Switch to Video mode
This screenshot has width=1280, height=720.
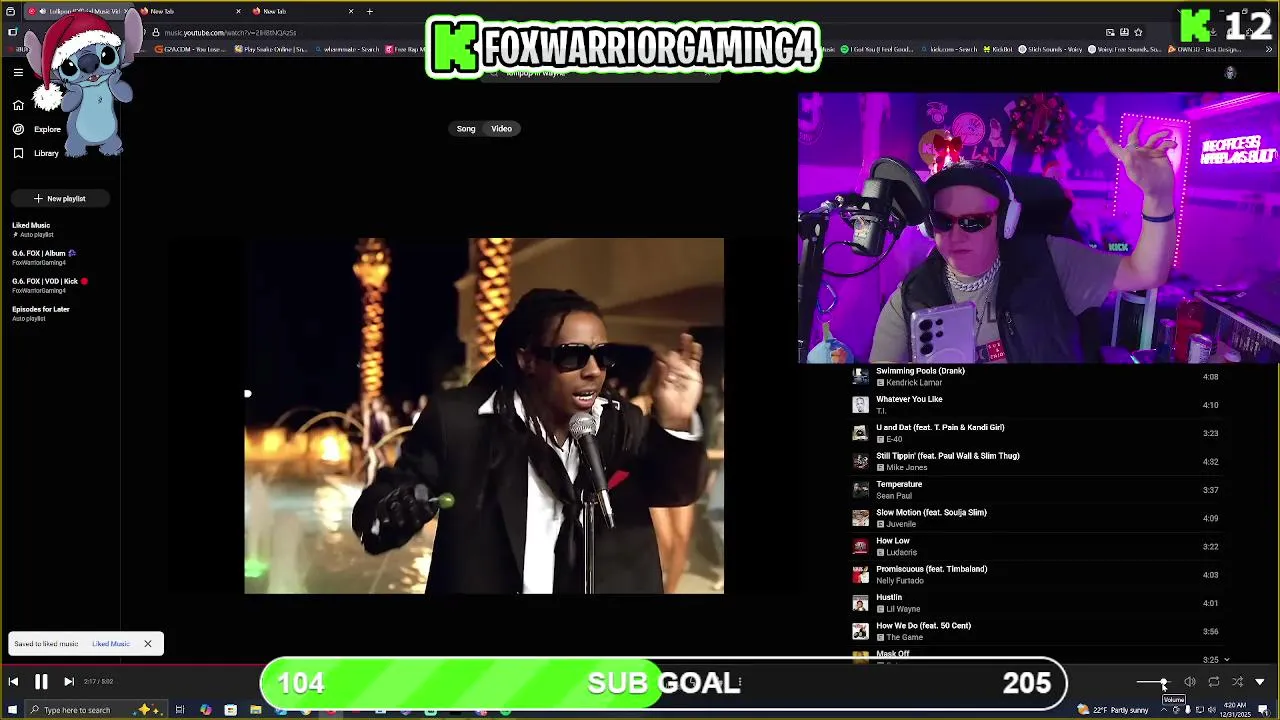tap(501, 128)
